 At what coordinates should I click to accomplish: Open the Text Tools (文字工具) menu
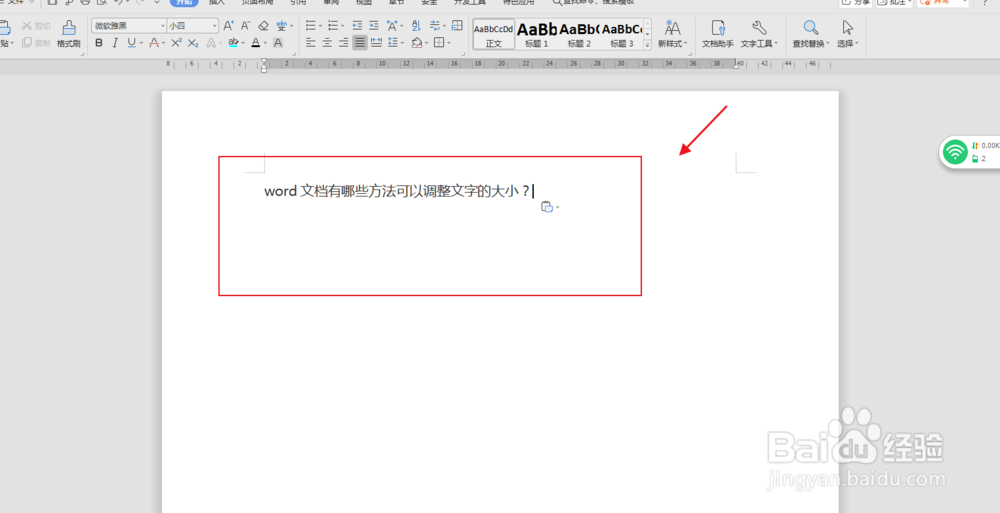[759, 33]
